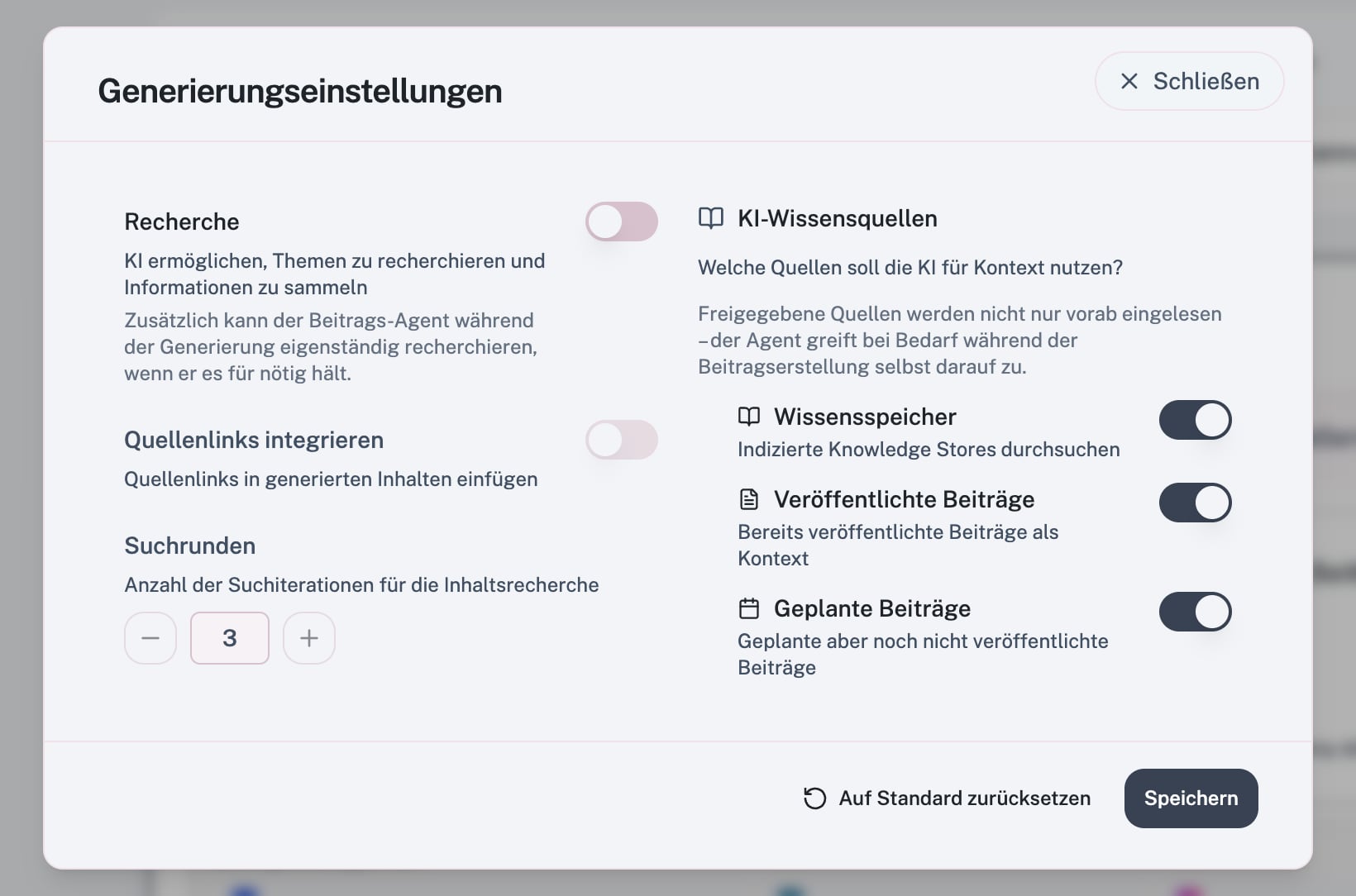This screenshot has width=1356, height=896.
Task: Click text 'Geplante aber noch nicht veröffentlichte Beiträge'
Action: (x=923, y=655)
